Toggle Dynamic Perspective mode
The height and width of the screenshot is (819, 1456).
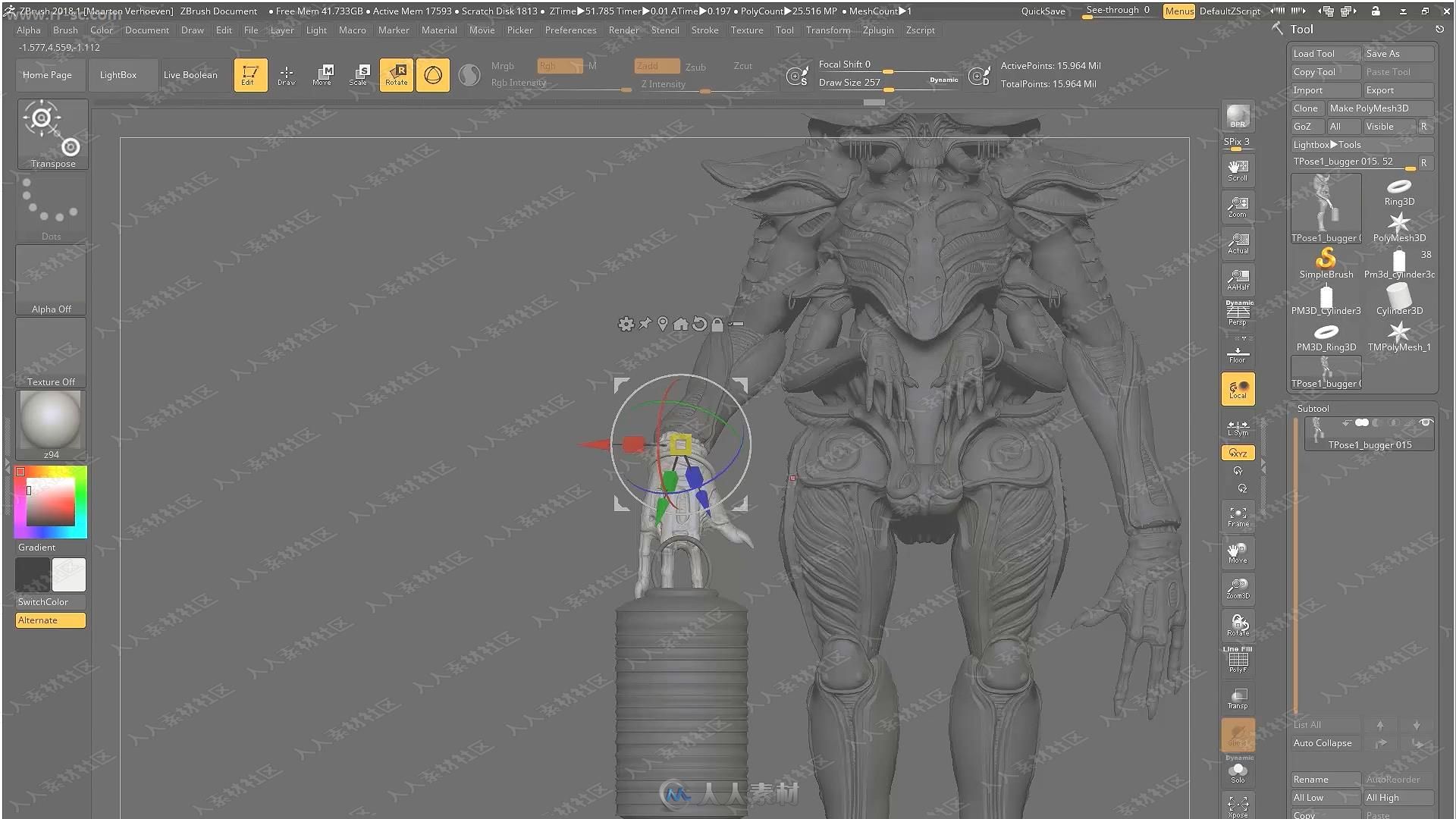(x=1238, y=314)
